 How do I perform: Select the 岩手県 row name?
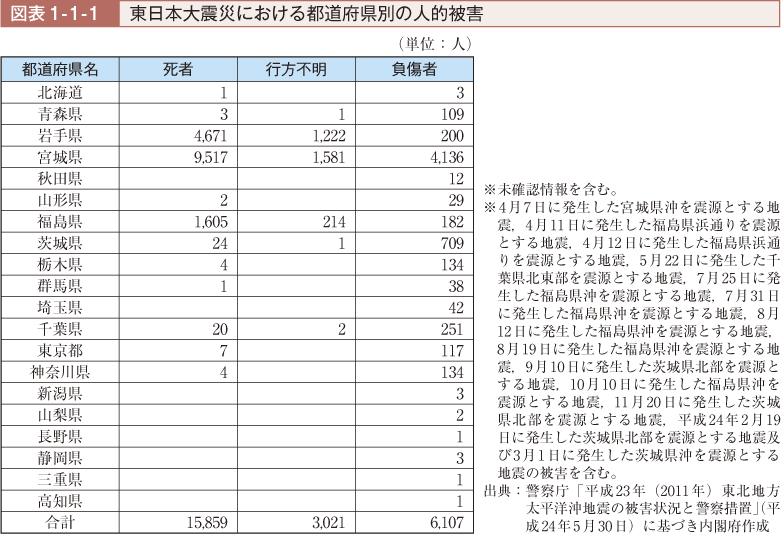click(x=60, y=135)
